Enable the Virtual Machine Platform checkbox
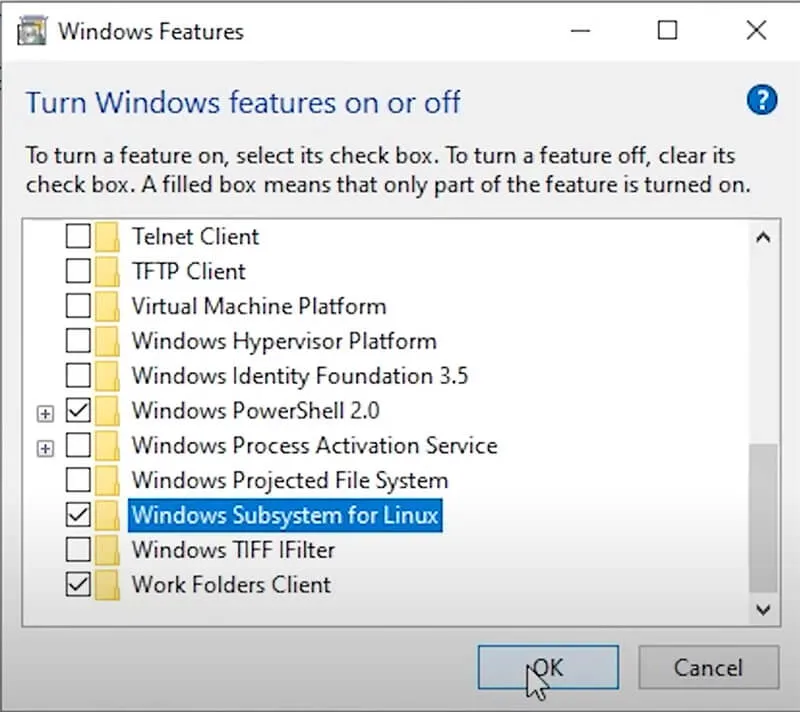The width and height of the screenshot is (800, 712). pos(78,306)
